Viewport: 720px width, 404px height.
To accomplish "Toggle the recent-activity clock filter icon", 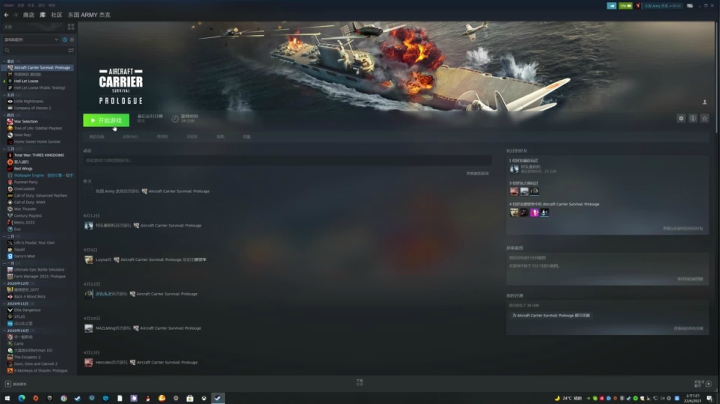I will click(x=65, y=40).
